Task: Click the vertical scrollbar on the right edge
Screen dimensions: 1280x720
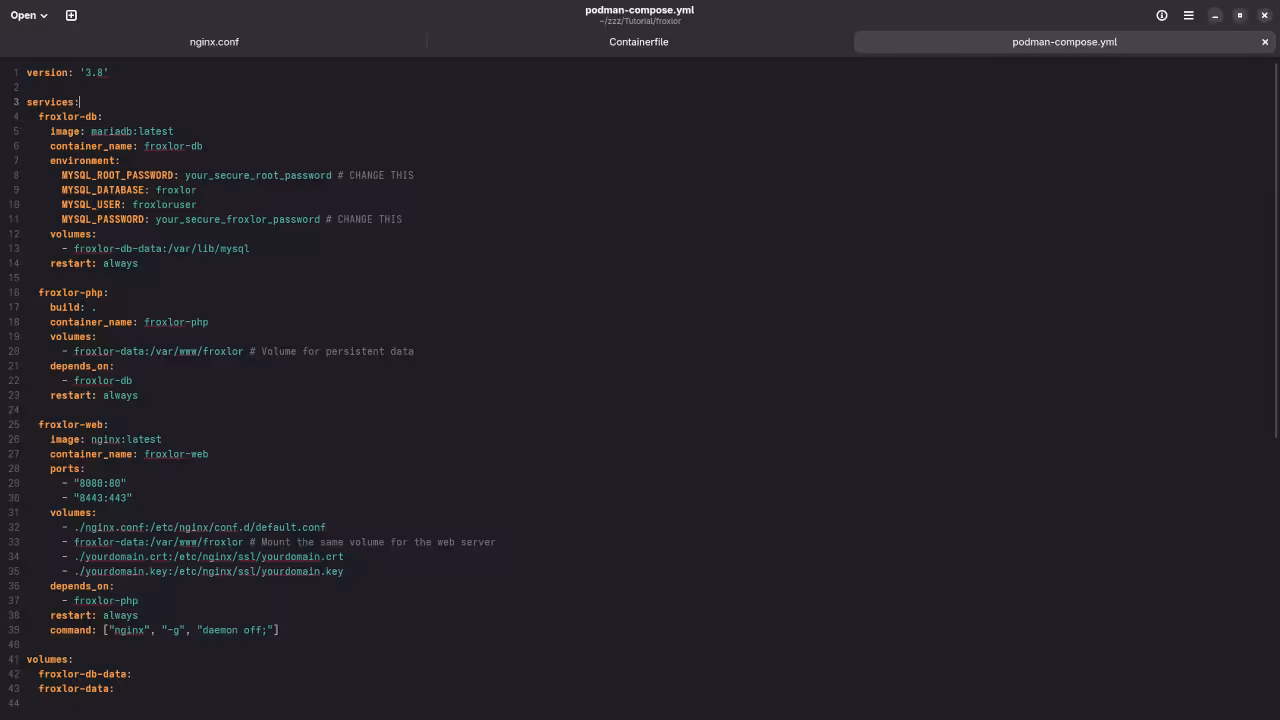Action: click(1276, 250)
